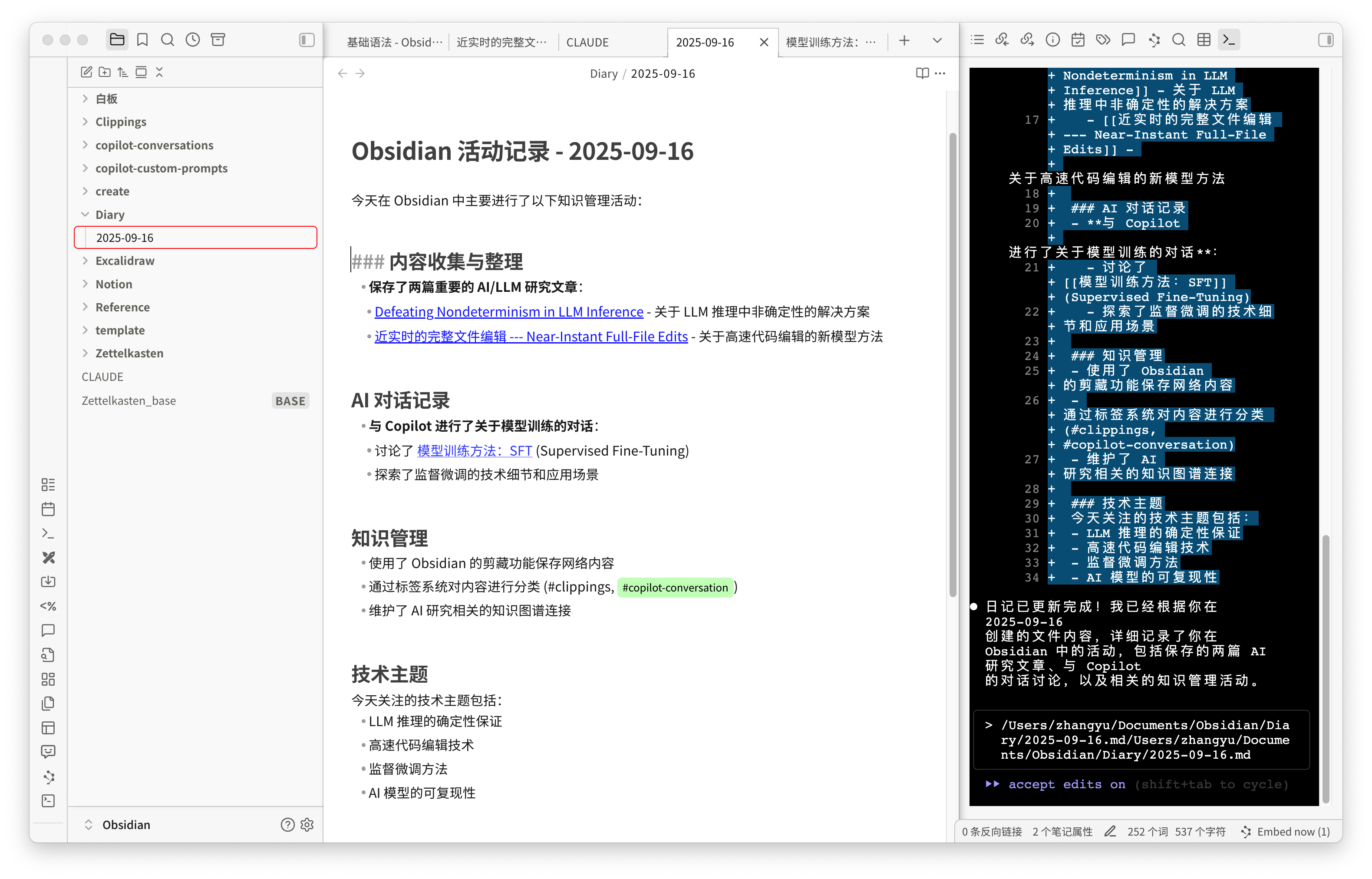Open the outline list icon in right panel
Screen dimensions: 1372x879
point(977,40)
